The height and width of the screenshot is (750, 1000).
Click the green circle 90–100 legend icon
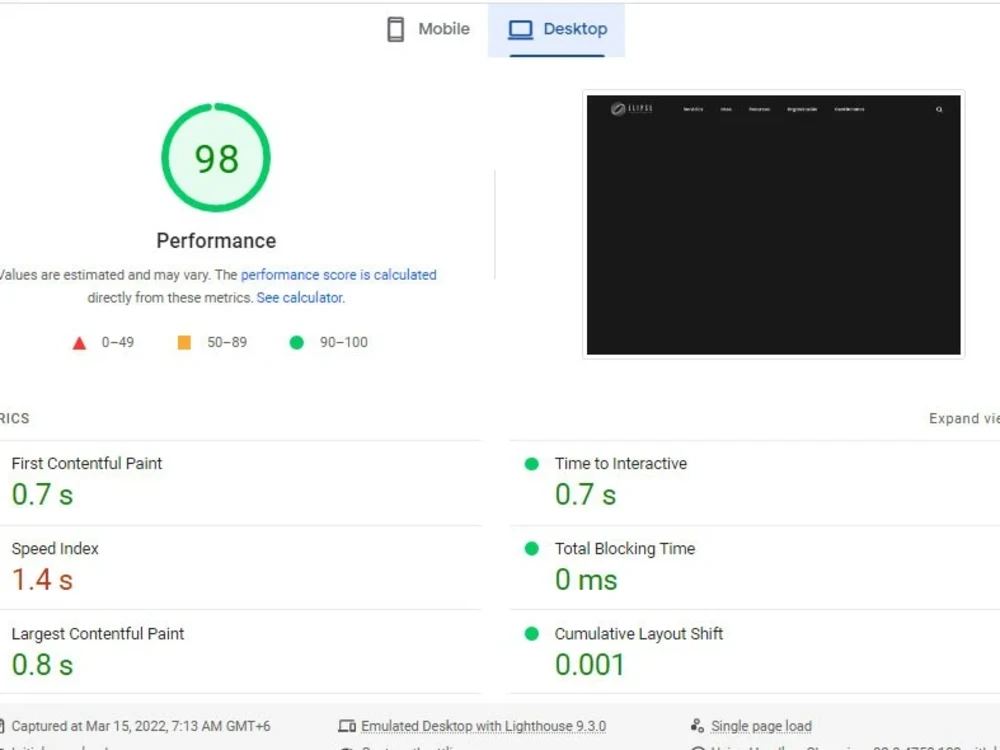pos(297,342)
